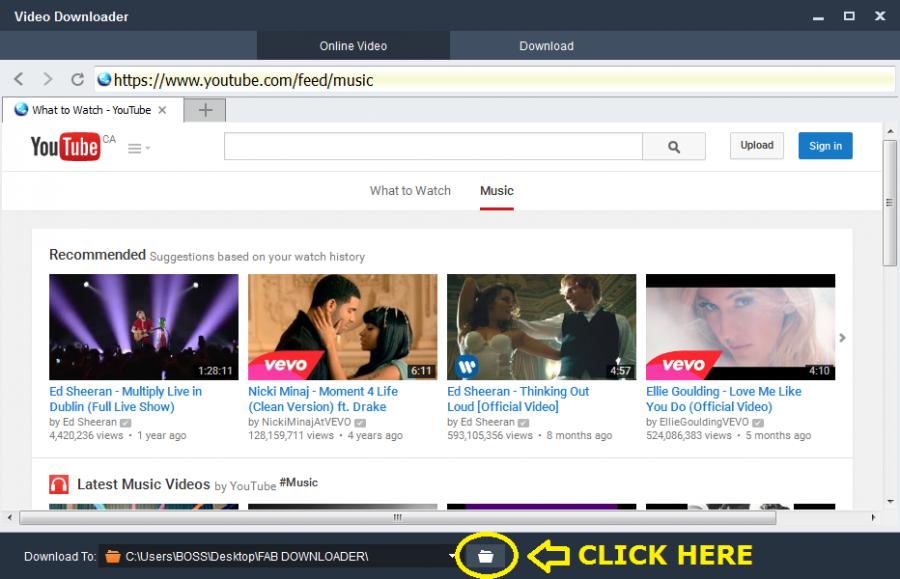
Task: Select the 'What to Watch - YouTube' browser tab
Action: click(92, 110)
